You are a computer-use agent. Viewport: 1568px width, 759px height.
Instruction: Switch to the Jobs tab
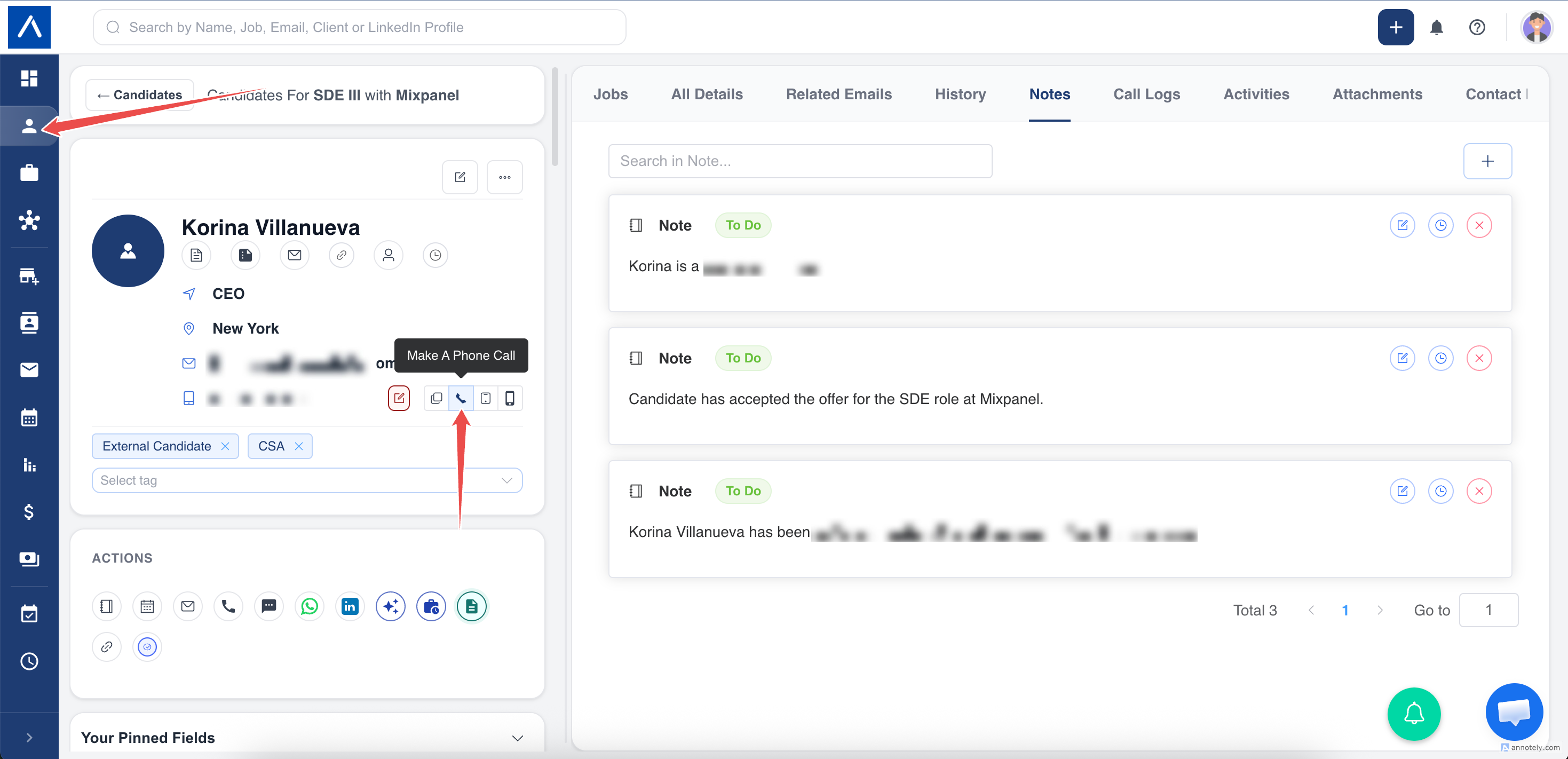[611, 94]
